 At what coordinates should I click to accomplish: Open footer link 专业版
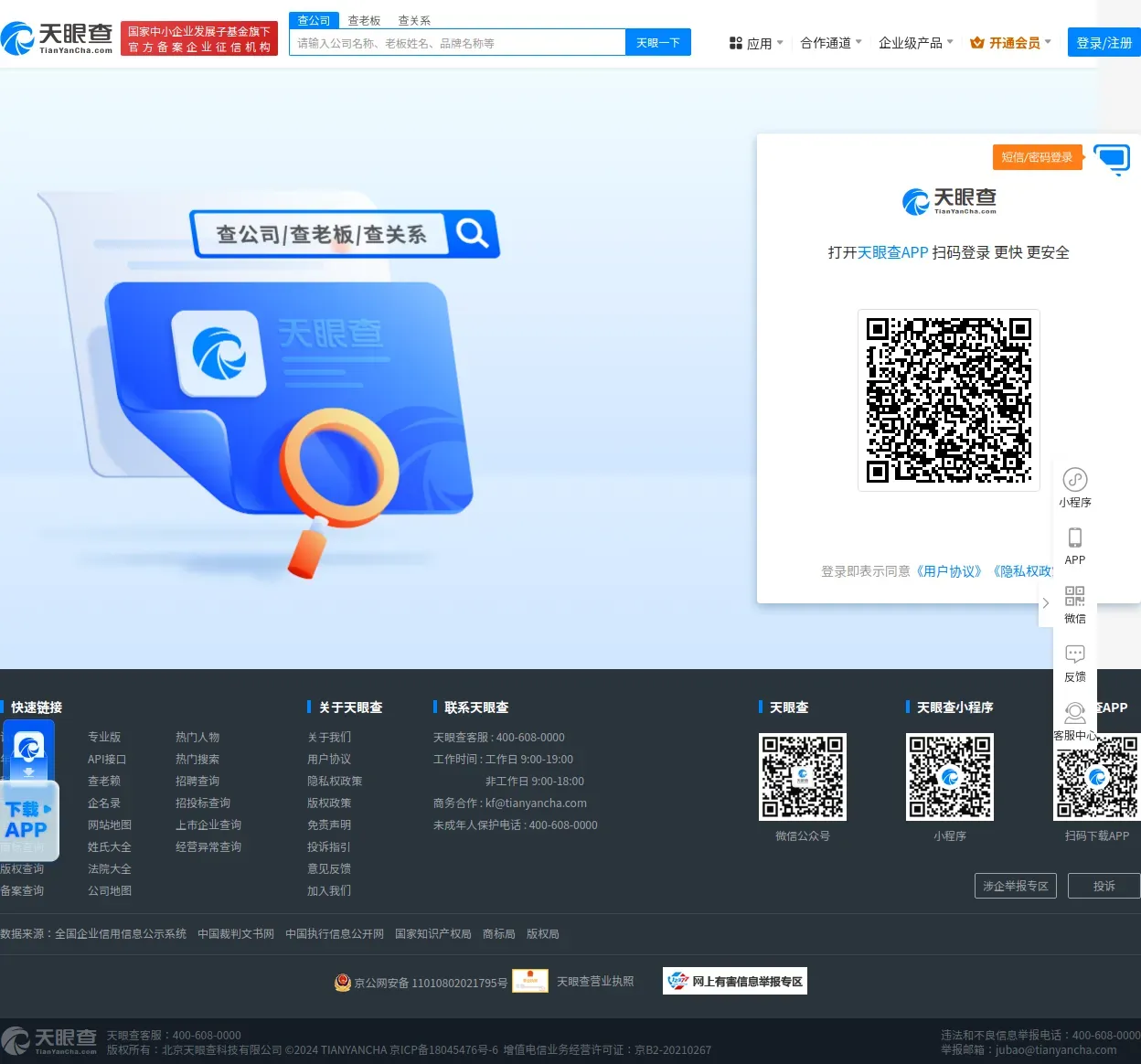click(104, 737)
